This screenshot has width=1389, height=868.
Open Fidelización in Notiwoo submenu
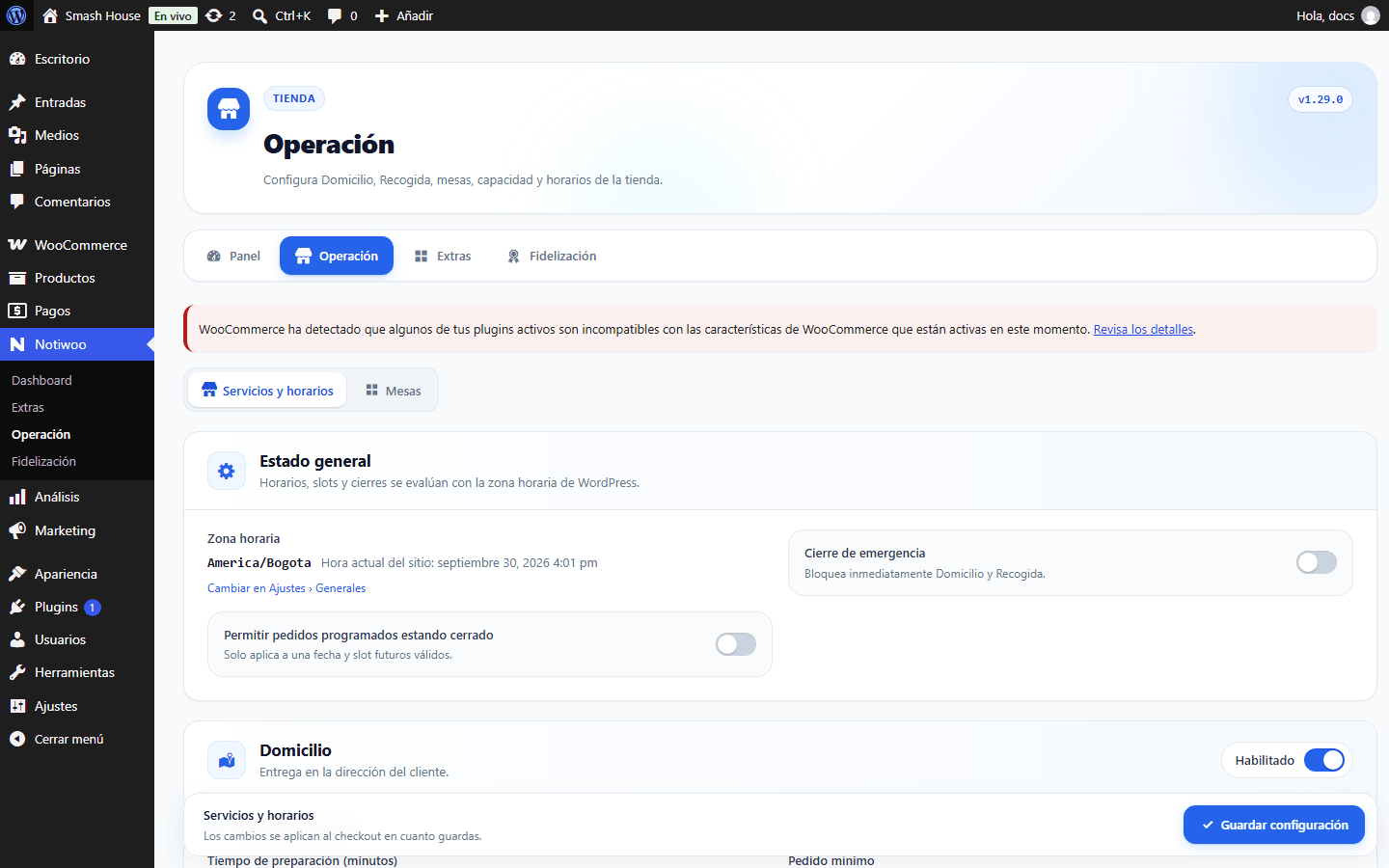pos(43,461)
